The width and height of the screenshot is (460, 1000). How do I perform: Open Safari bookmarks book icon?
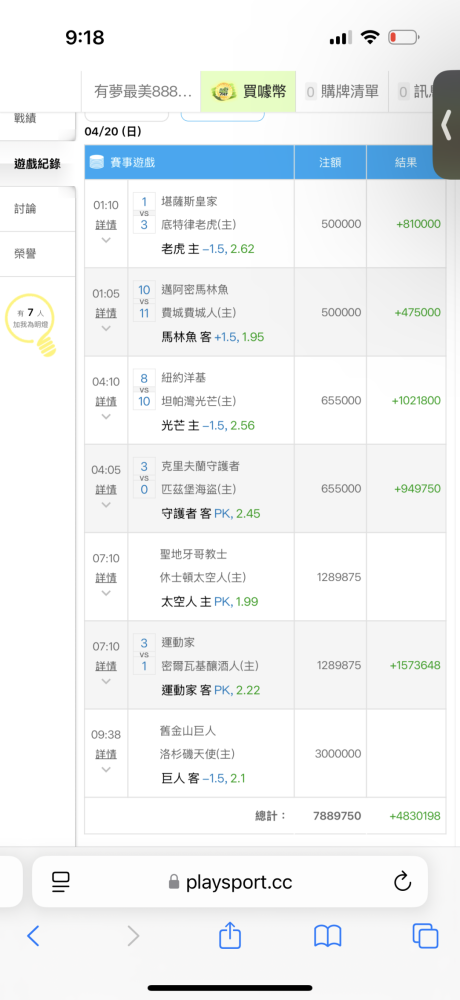tap(328, 936)
